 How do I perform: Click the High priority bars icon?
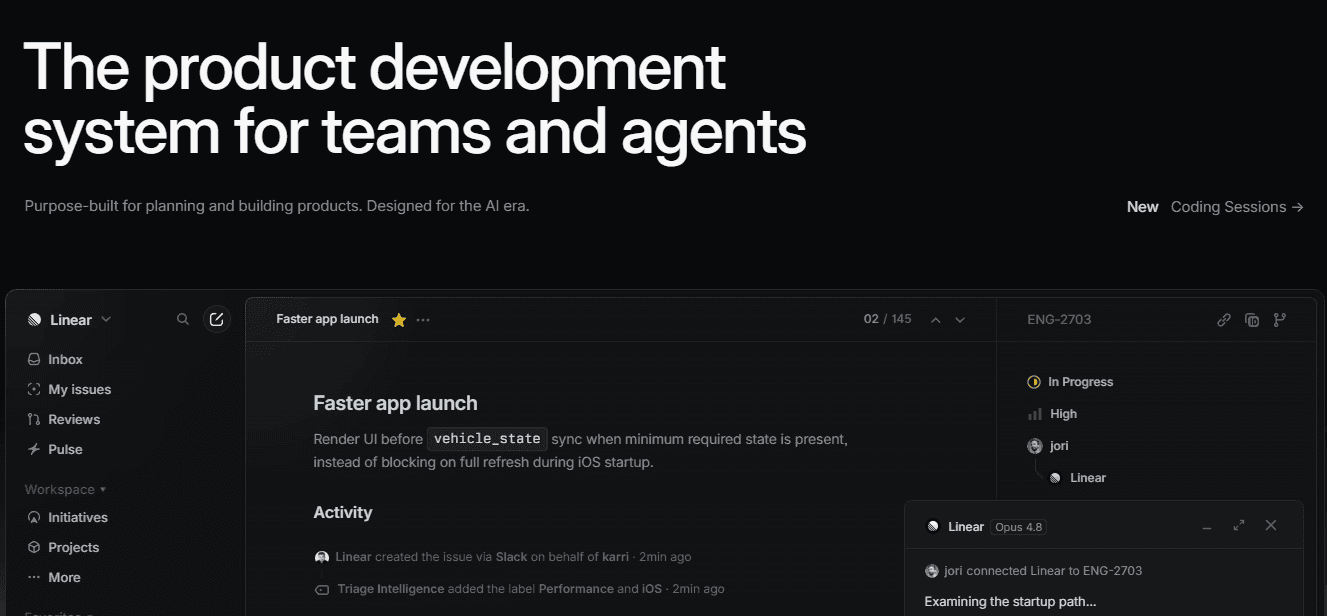click(1035, 414)
